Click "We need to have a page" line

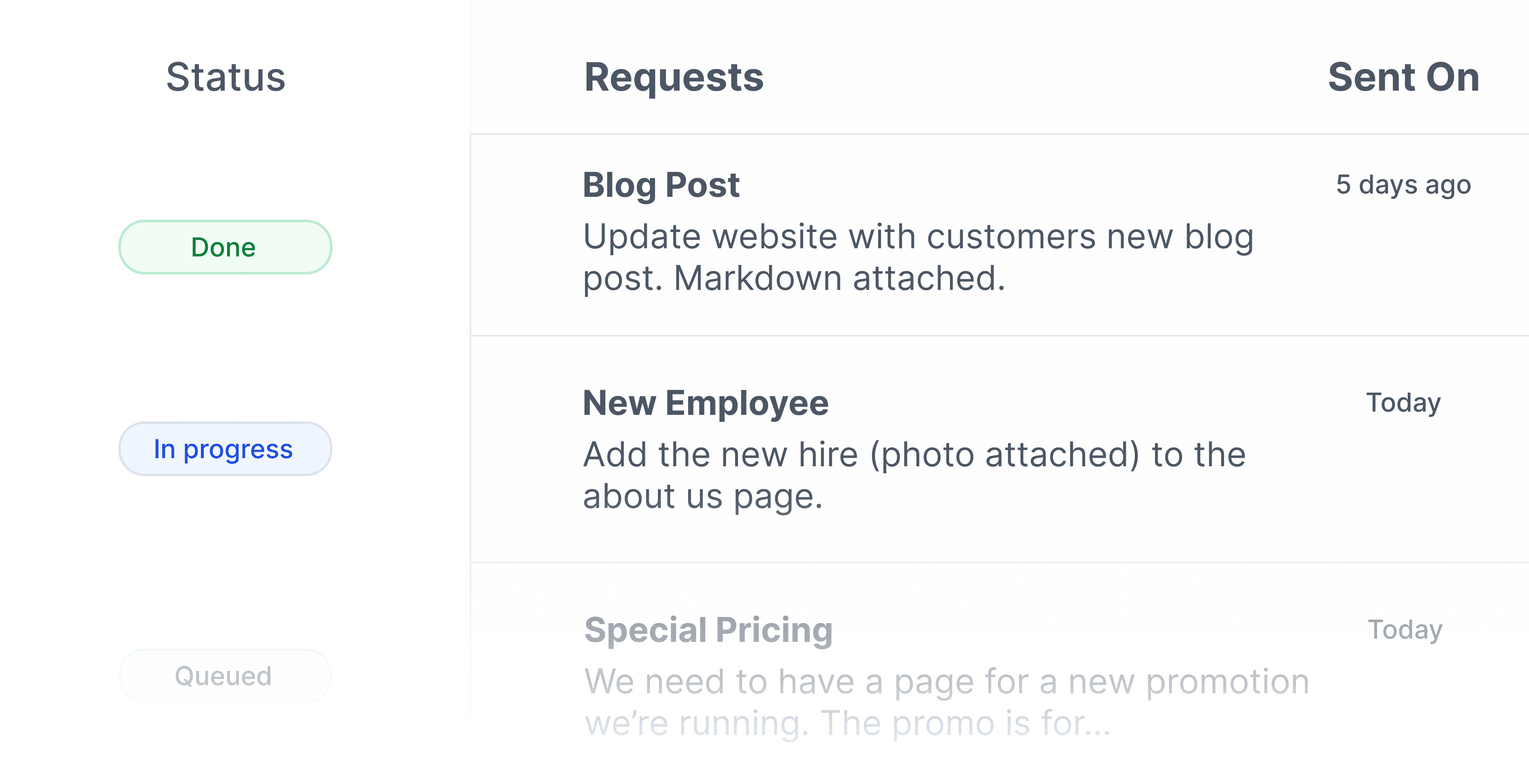click(946, 682)
